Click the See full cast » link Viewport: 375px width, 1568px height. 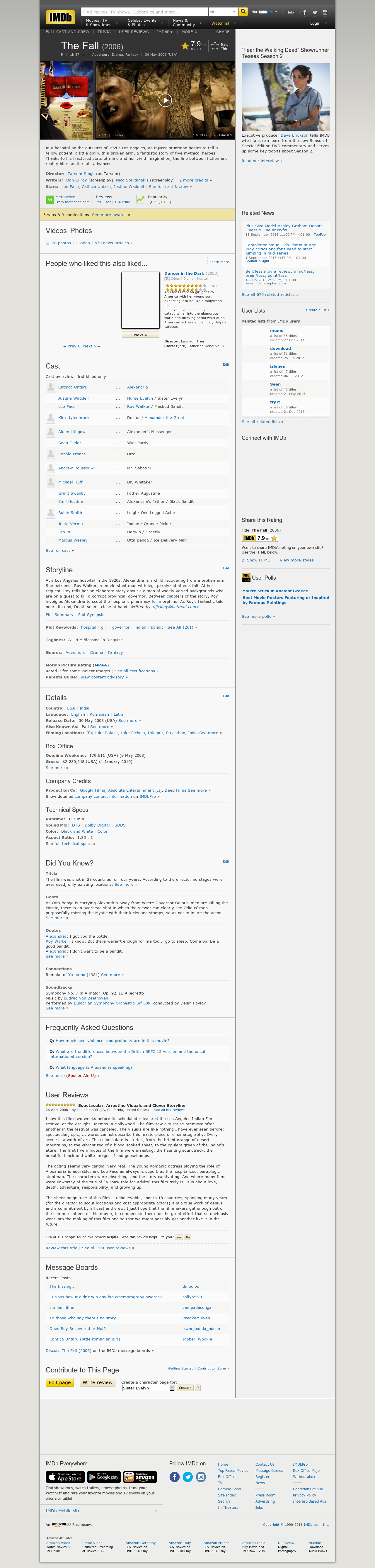[59, 550]
